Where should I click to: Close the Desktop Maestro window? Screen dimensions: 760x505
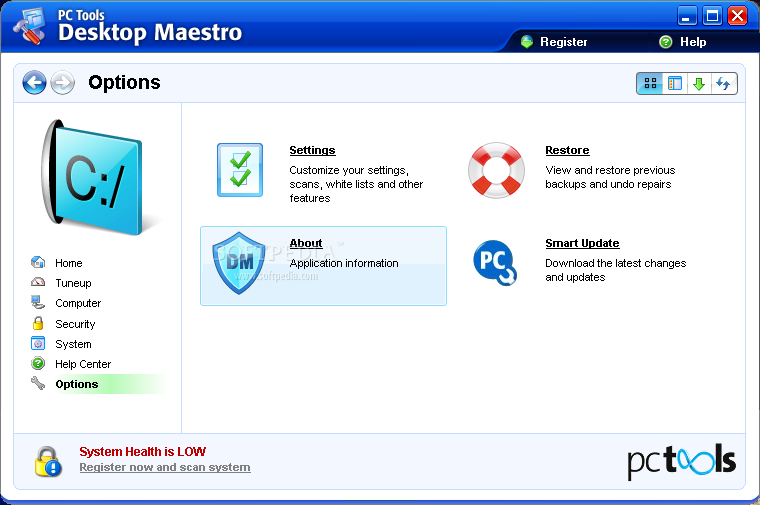pos(738,16)
